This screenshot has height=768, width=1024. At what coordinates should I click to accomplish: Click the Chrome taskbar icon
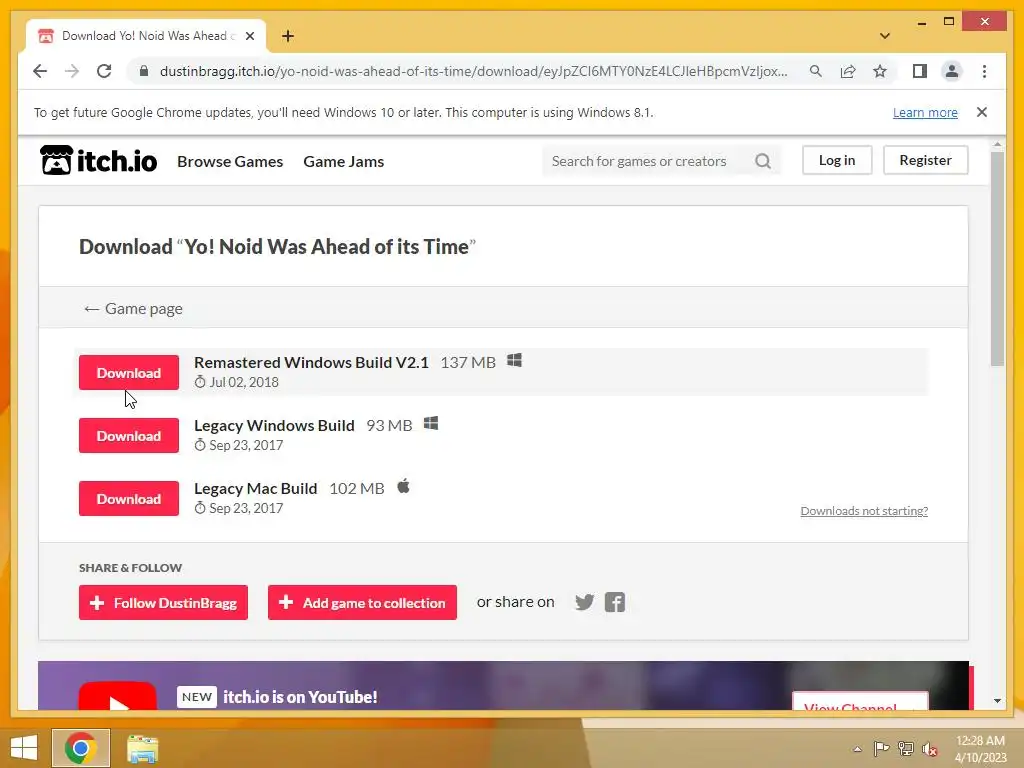coord(81,748)
